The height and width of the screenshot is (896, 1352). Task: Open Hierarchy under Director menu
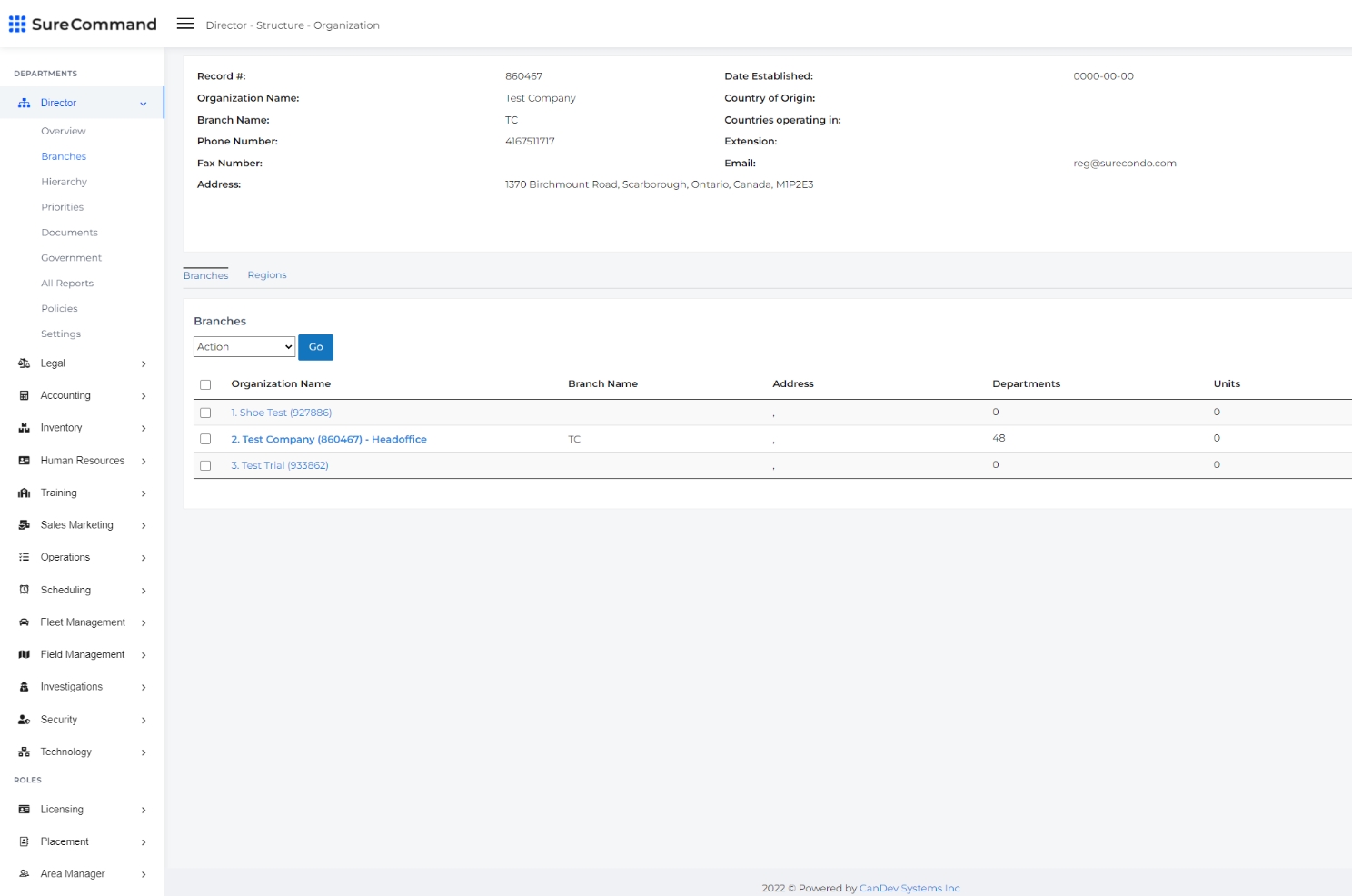click(x=64, y=182)
